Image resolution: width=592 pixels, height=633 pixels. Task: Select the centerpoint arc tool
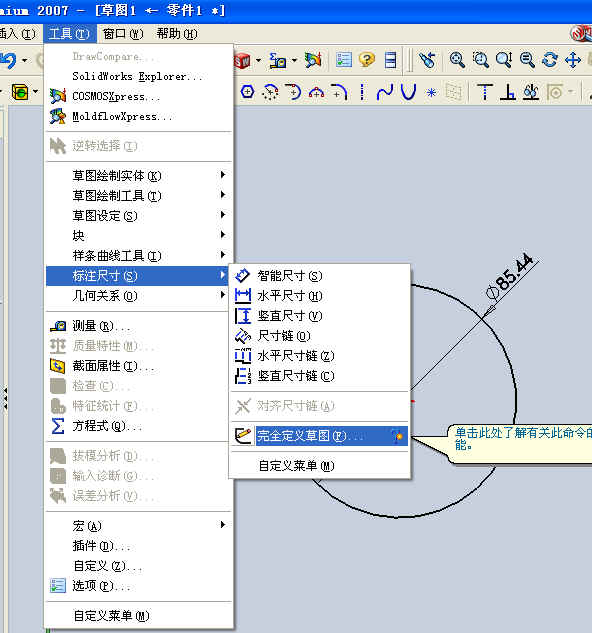(270, 92)
